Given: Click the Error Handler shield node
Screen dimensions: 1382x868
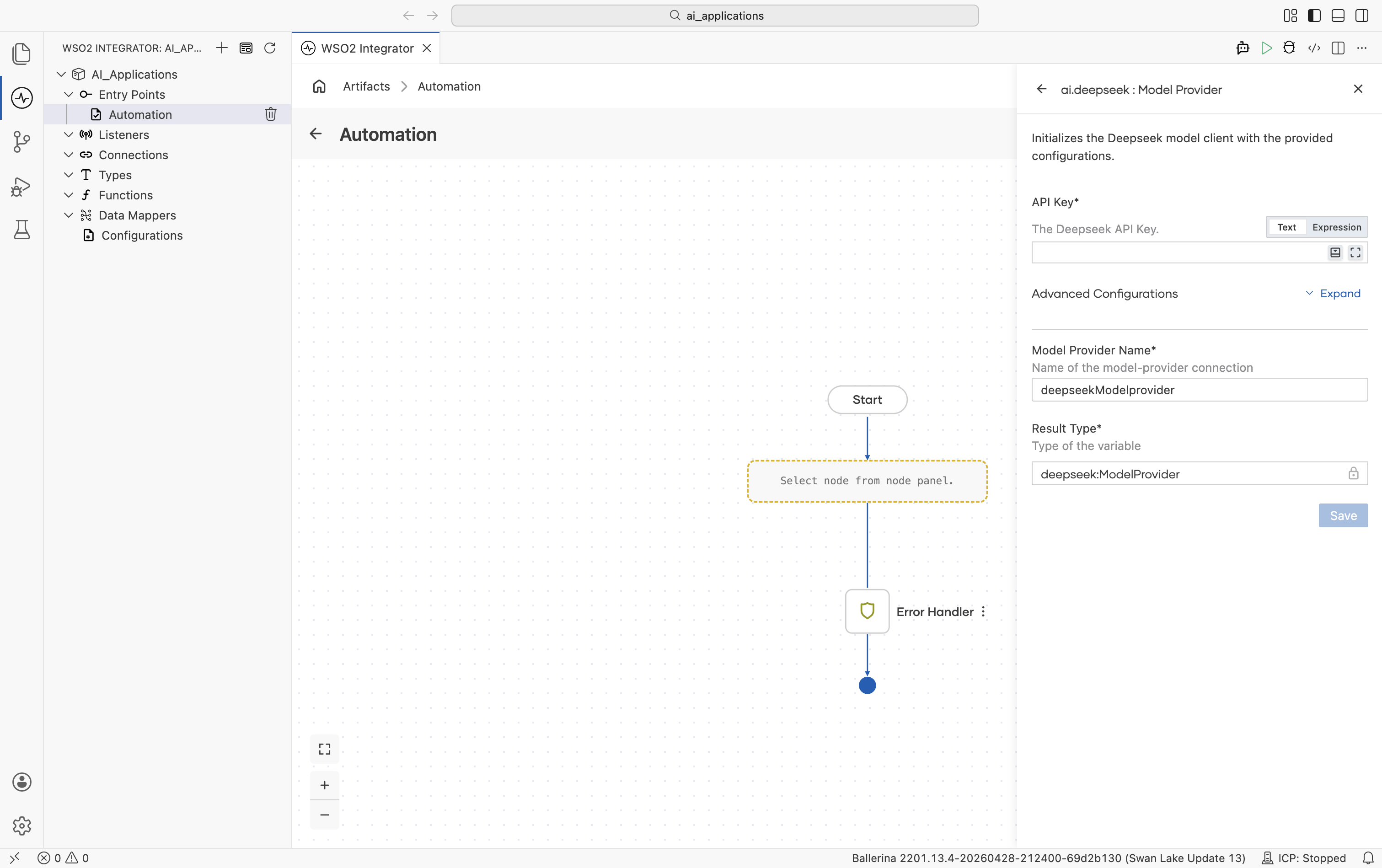Looking at the screenshot, I should (867, 611).
